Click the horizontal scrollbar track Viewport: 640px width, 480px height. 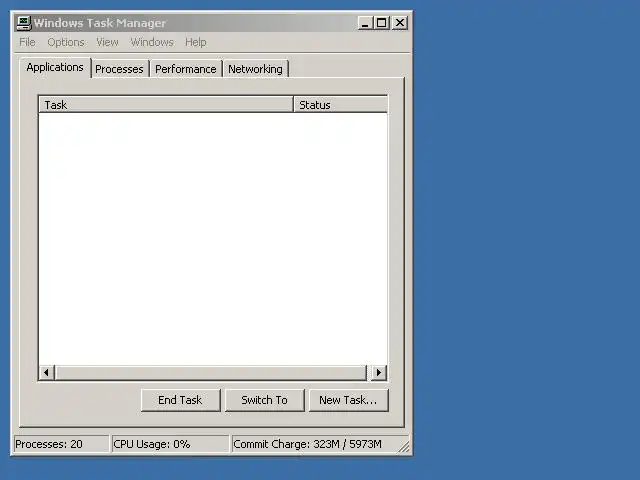tap(211, 373)
